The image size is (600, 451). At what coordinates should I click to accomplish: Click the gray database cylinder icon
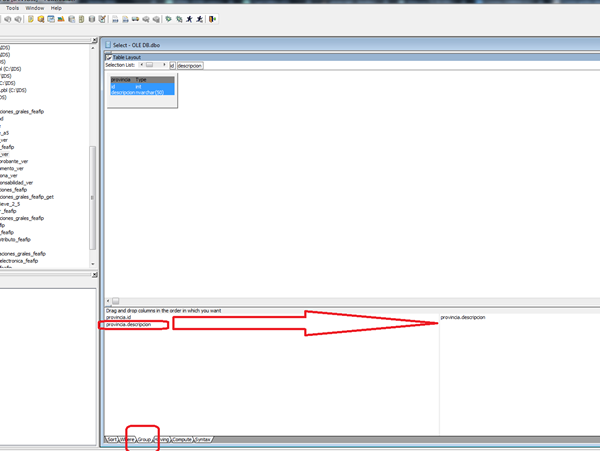click(x=92, y=19)
